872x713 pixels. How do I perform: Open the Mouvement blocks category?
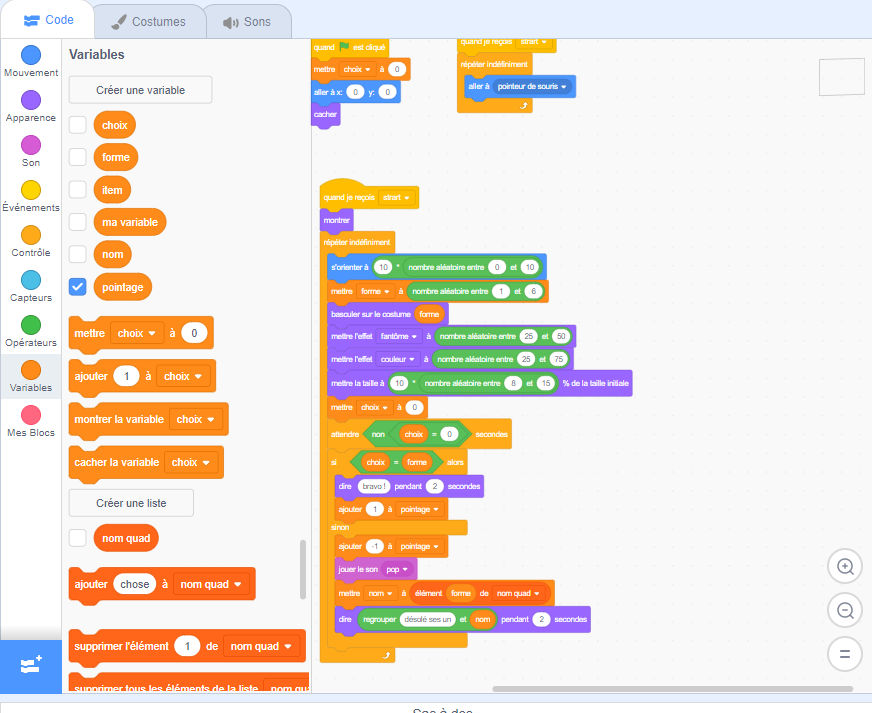click(x=31, y=61)
